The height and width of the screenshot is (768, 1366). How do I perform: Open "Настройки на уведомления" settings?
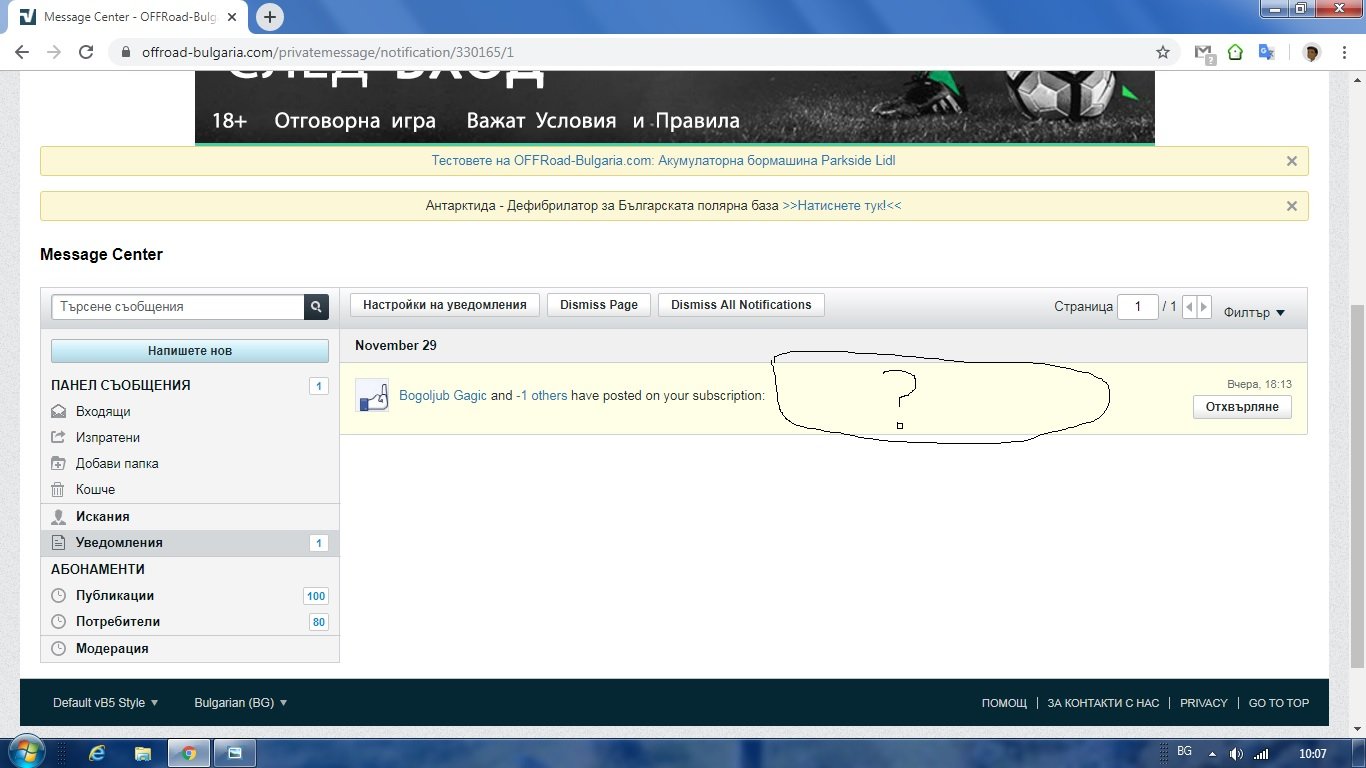445,305
